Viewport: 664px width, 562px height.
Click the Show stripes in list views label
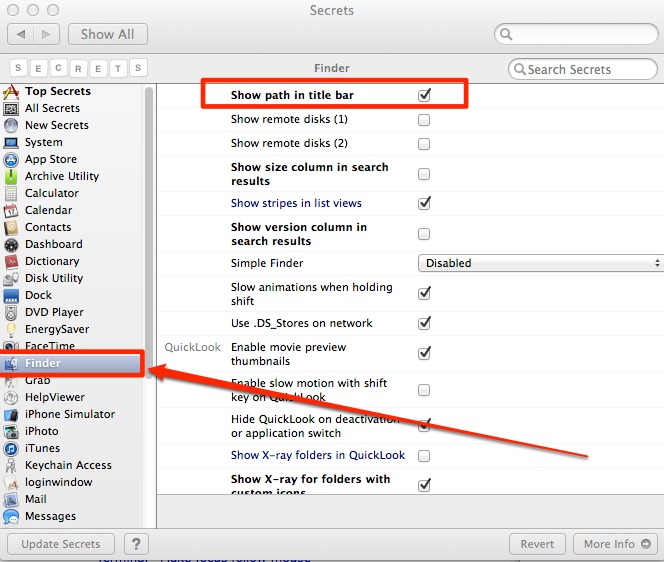pyautogui.click(x=296, y=203)
